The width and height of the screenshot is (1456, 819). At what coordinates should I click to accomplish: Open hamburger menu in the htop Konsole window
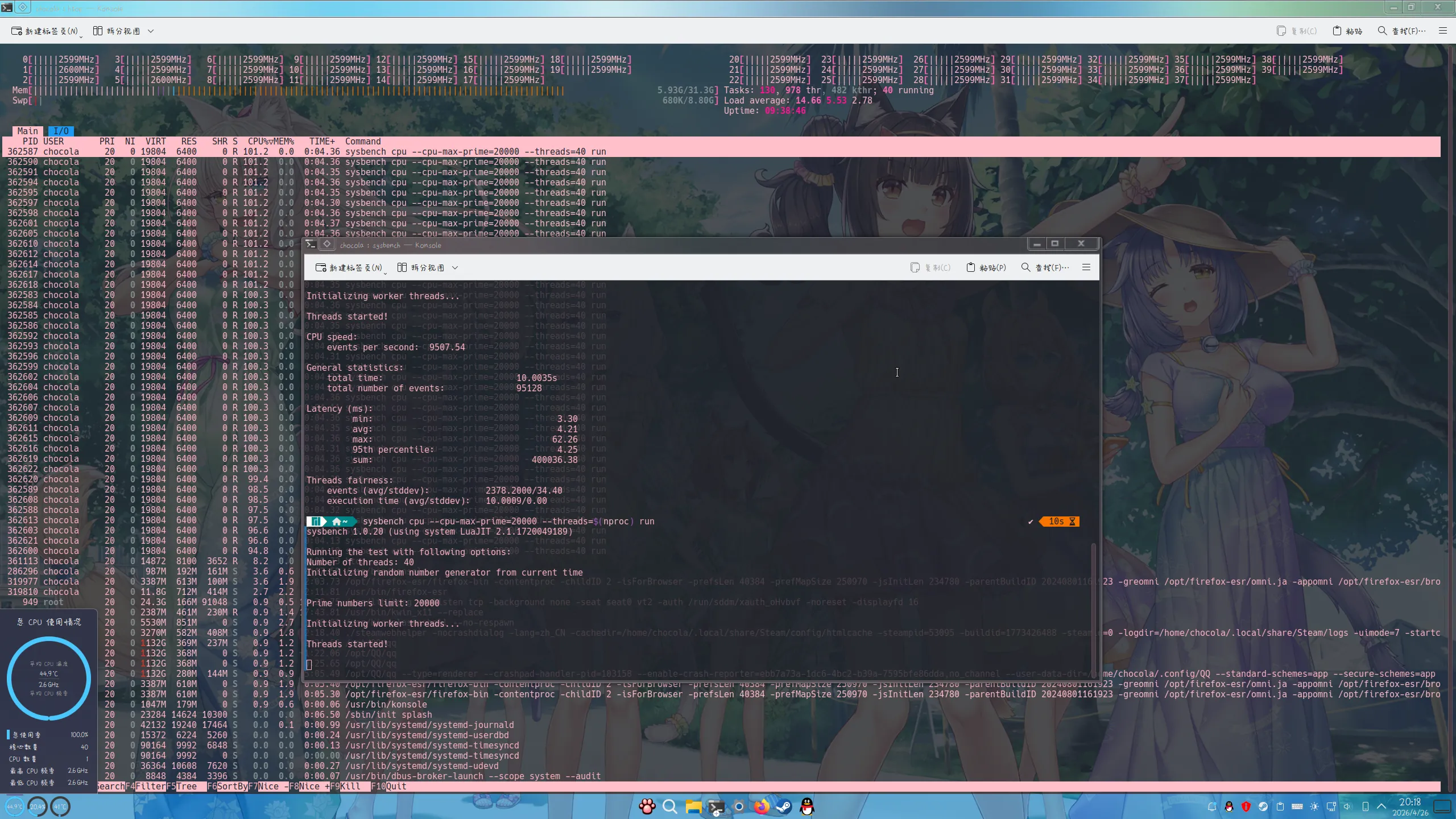pos(1443,31)
